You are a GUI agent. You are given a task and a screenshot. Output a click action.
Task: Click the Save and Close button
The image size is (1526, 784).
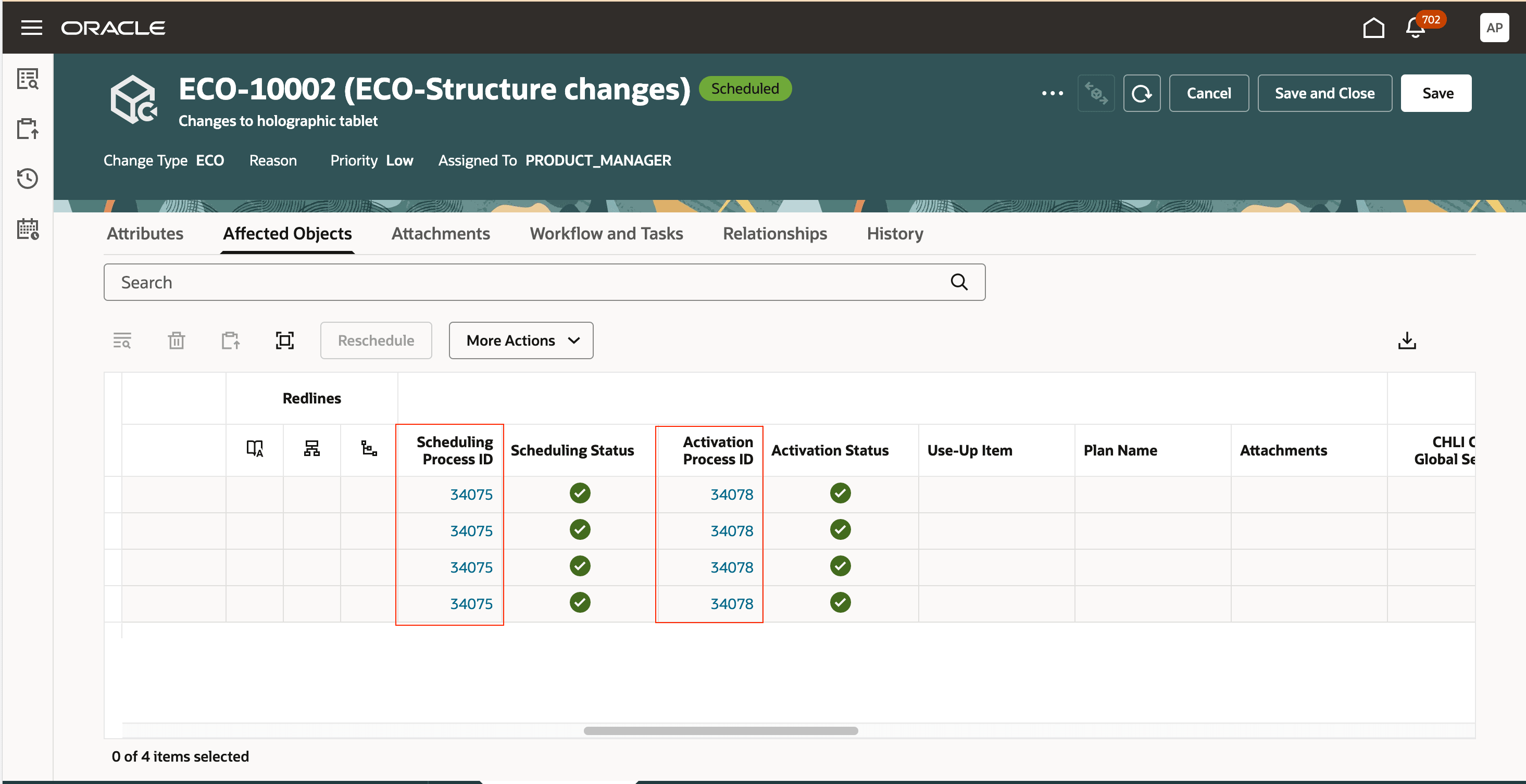point(1324,93)
